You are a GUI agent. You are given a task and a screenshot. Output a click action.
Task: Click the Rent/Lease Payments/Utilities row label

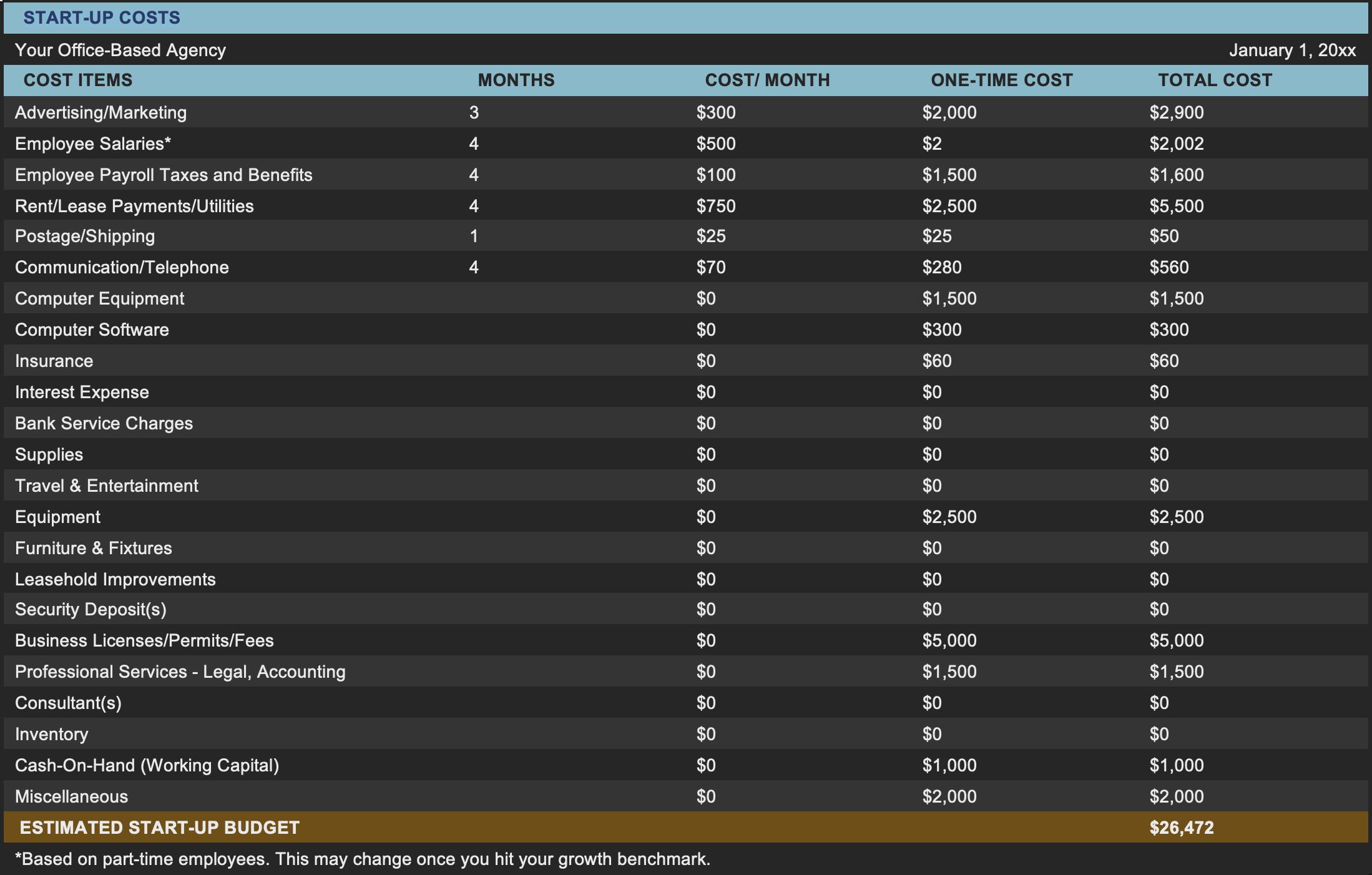(134, 206)
